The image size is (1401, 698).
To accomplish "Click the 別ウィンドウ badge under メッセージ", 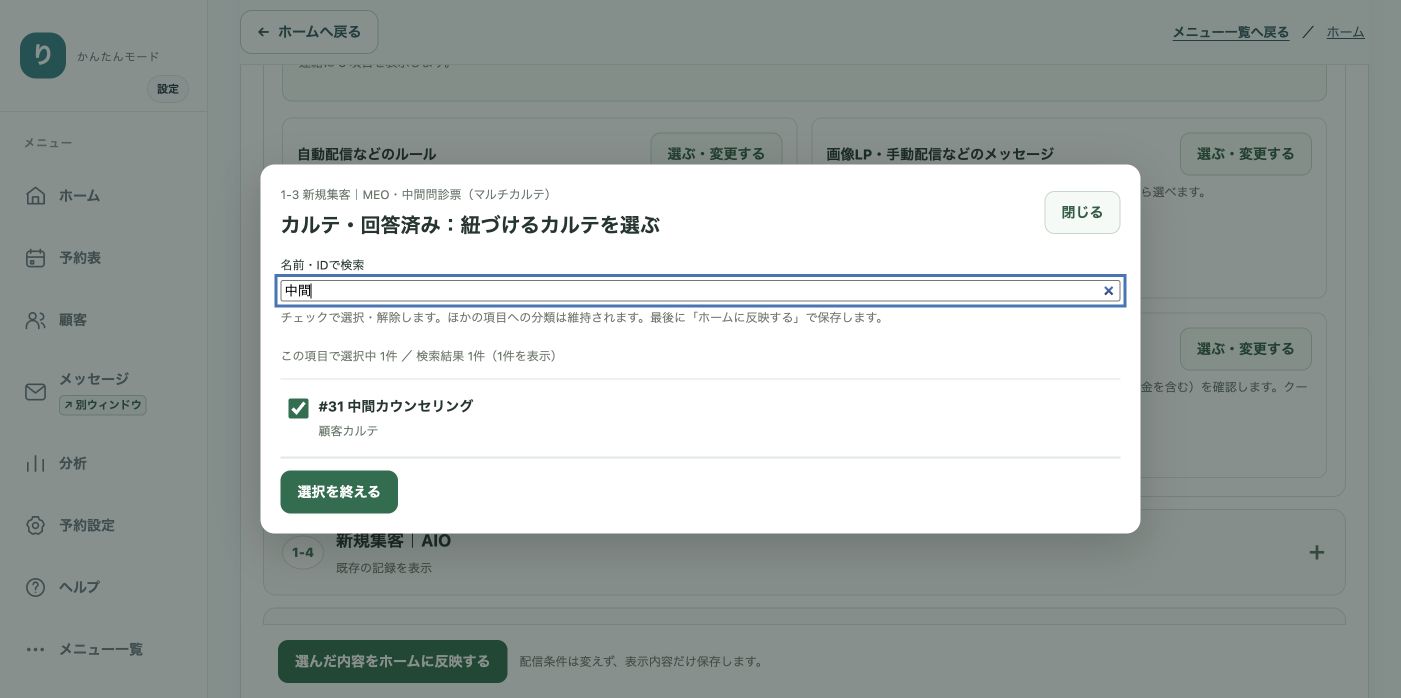I will point(103,405).
